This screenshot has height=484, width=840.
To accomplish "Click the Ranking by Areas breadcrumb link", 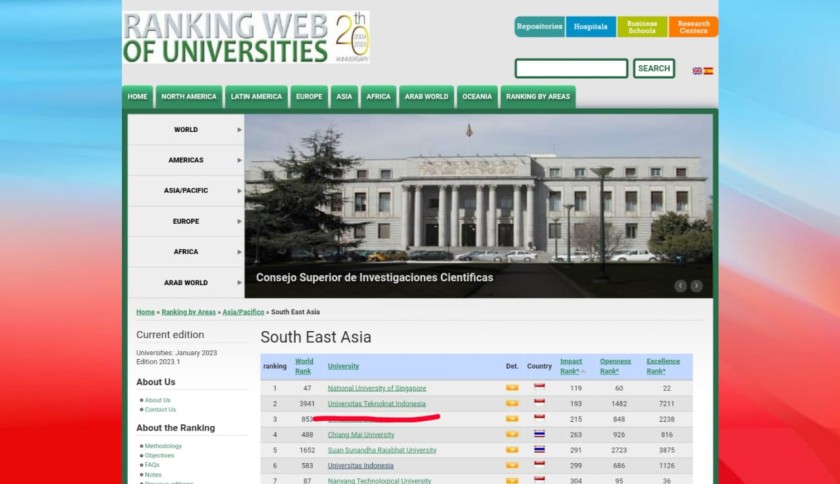I will point(189,312).
